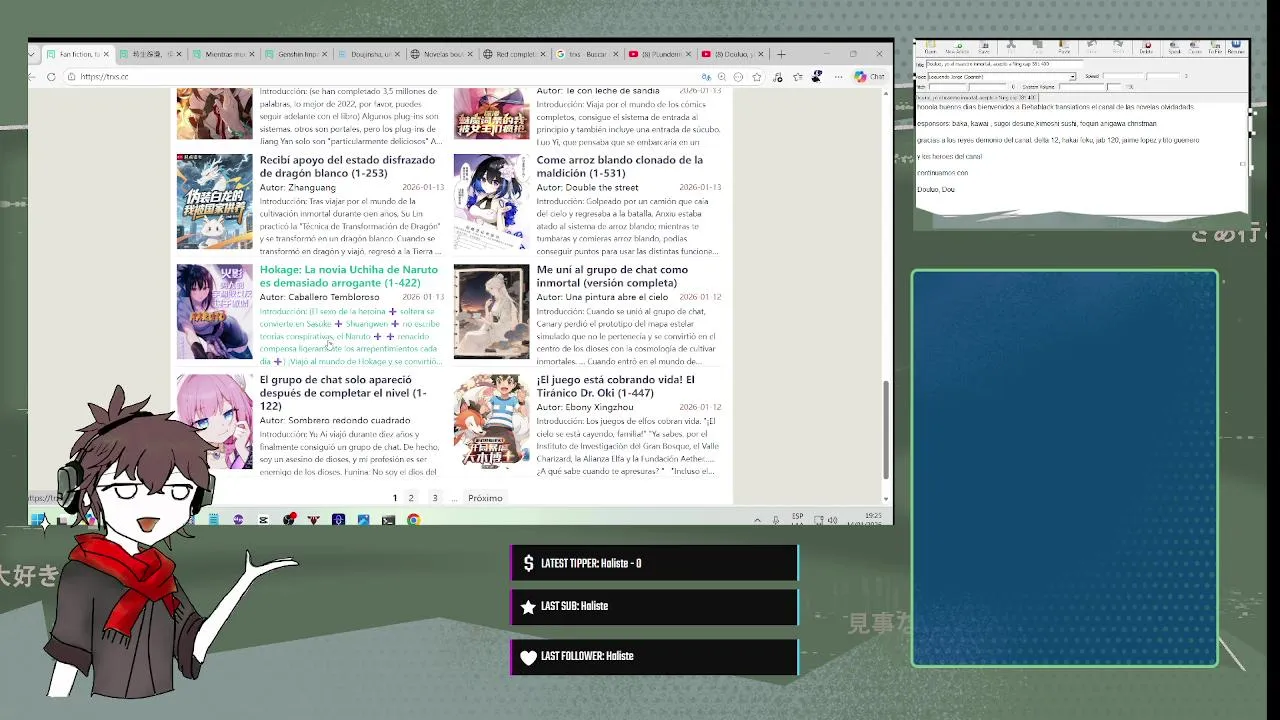Click the volume icon in the system tray
1280x720 pixels.
coord(832,520)
